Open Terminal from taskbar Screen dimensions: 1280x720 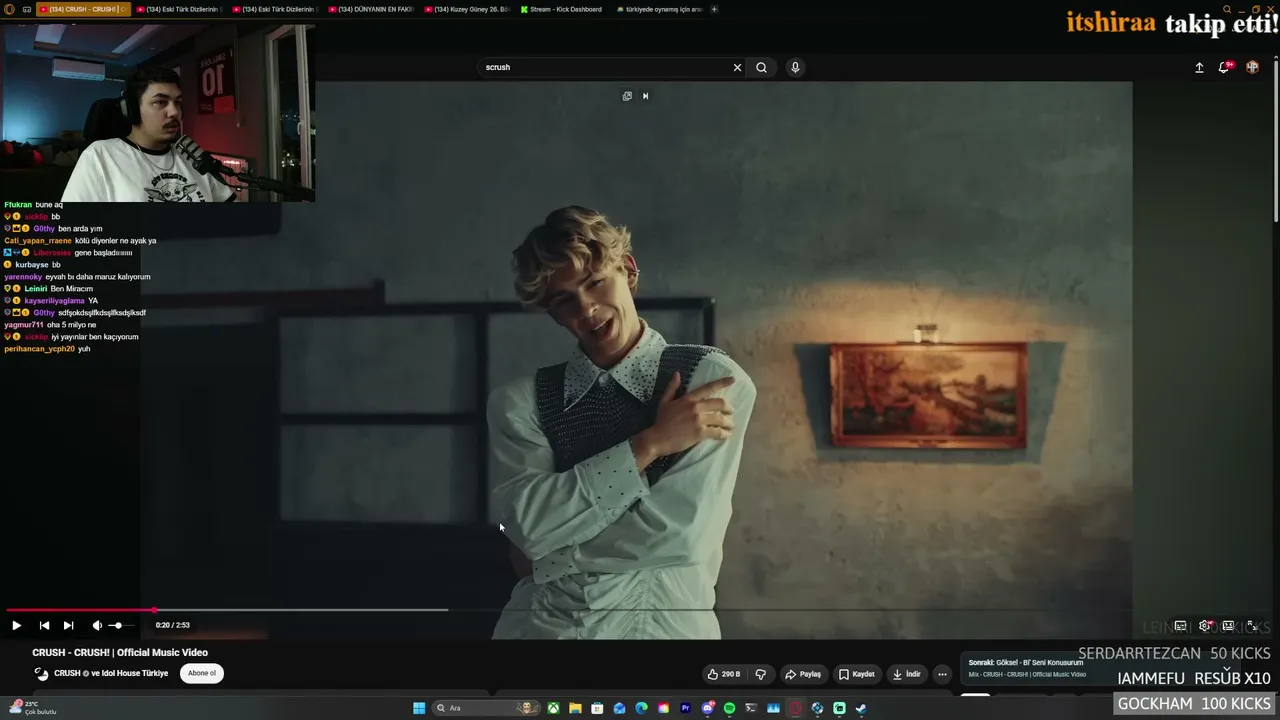click(x=751, y=708)
